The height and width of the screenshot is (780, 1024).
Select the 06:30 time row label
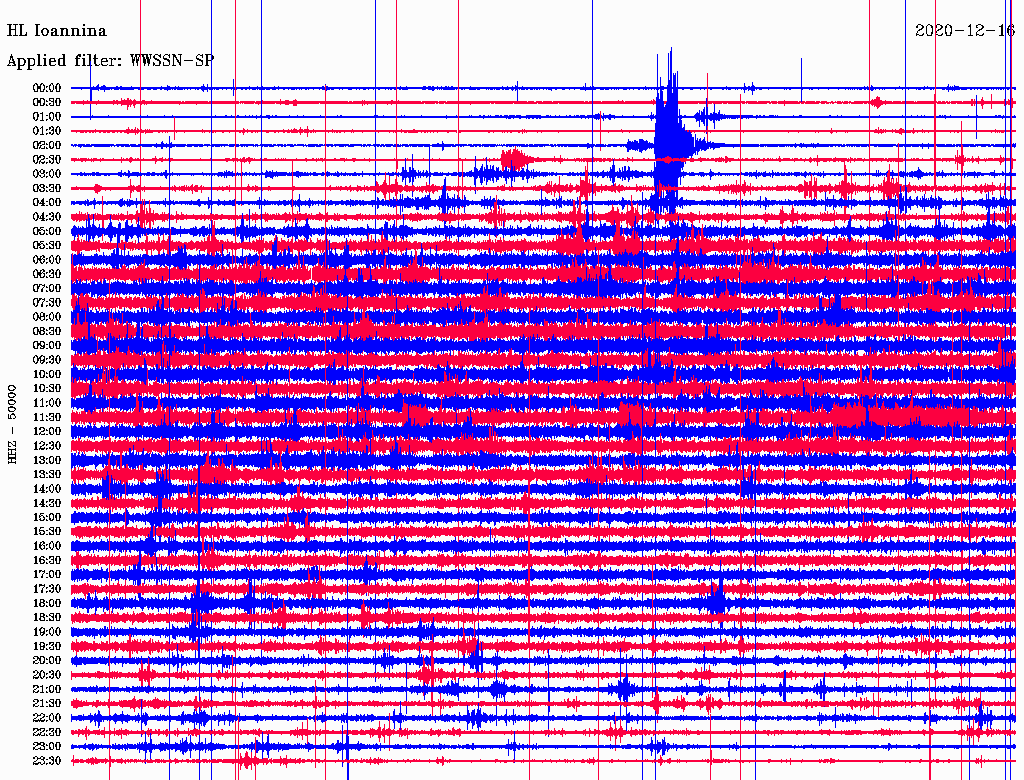[x=47, y=274]
